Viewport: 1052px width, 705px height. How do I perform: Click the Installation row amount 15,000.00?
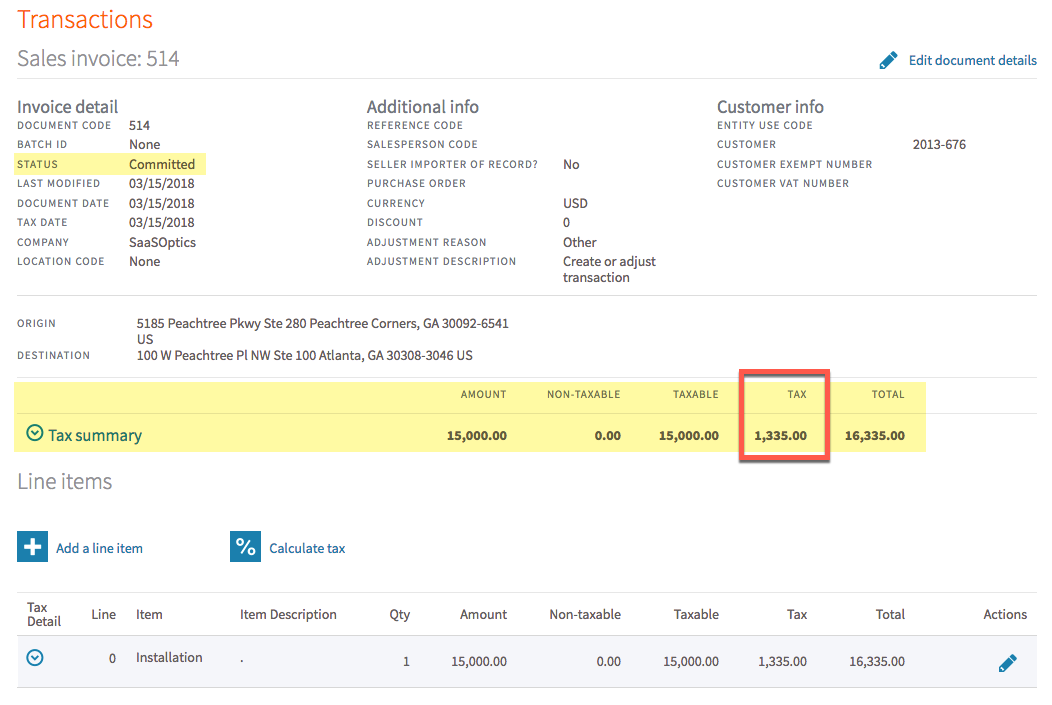[x=479, y=661]
